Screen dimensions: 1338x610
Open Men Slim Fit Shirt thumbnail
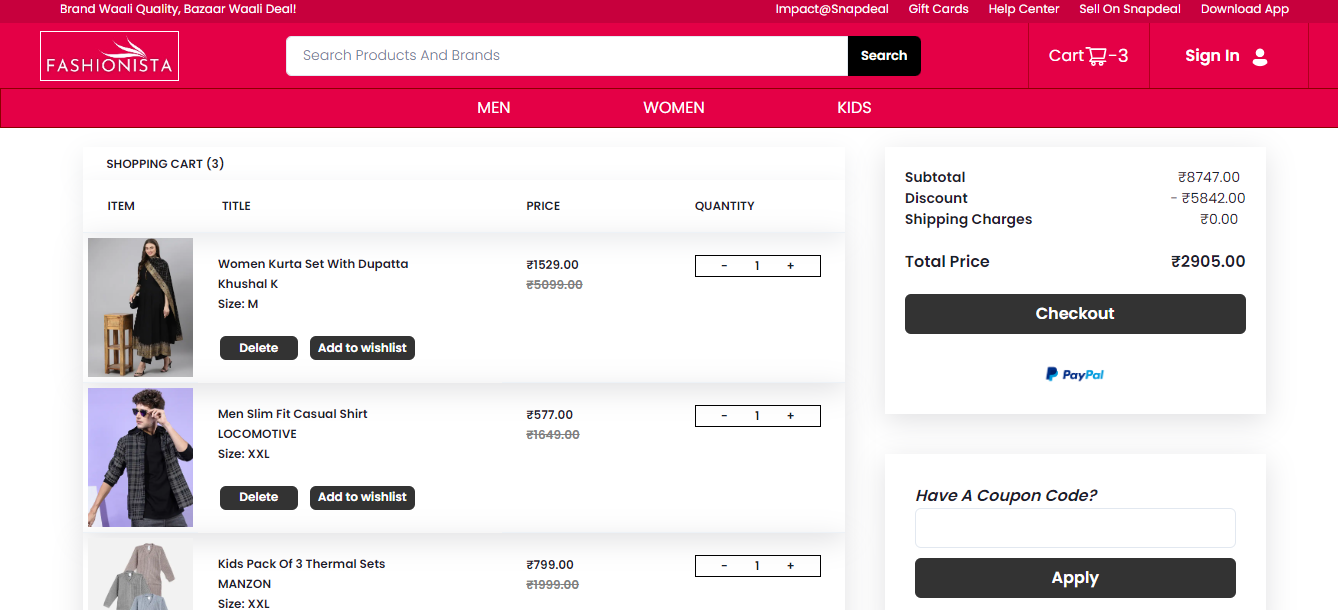tap(140, 457)
